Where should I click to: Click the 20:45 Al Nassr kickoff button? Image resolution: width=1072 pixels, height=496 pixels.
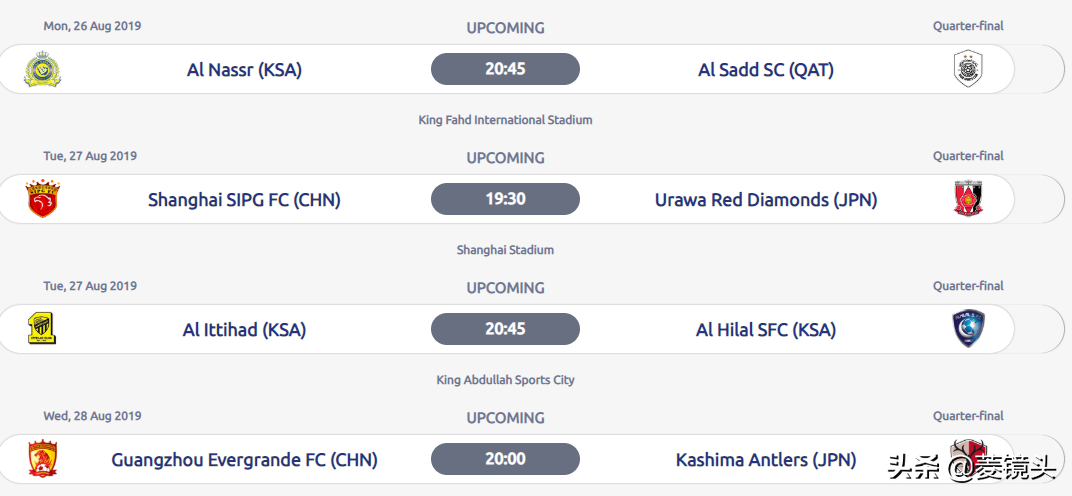tap(505, 69)
